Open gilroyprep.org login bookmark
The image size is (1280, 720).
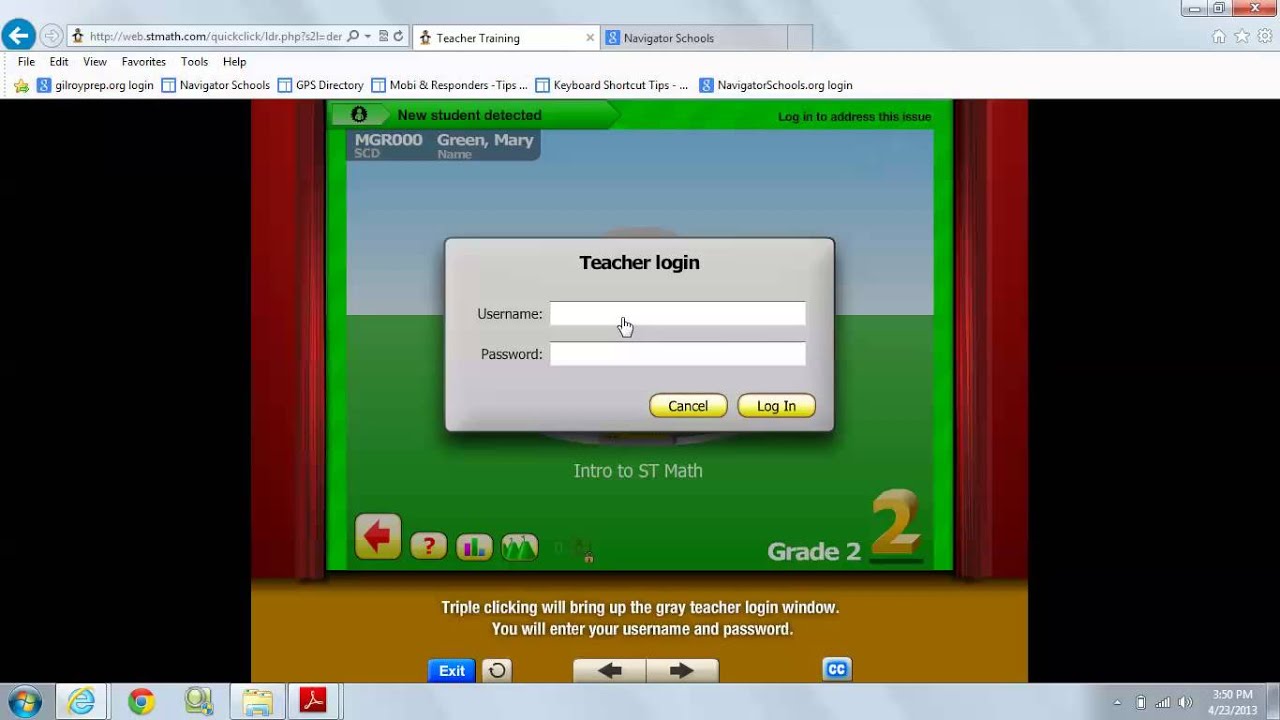click(95, 85)
